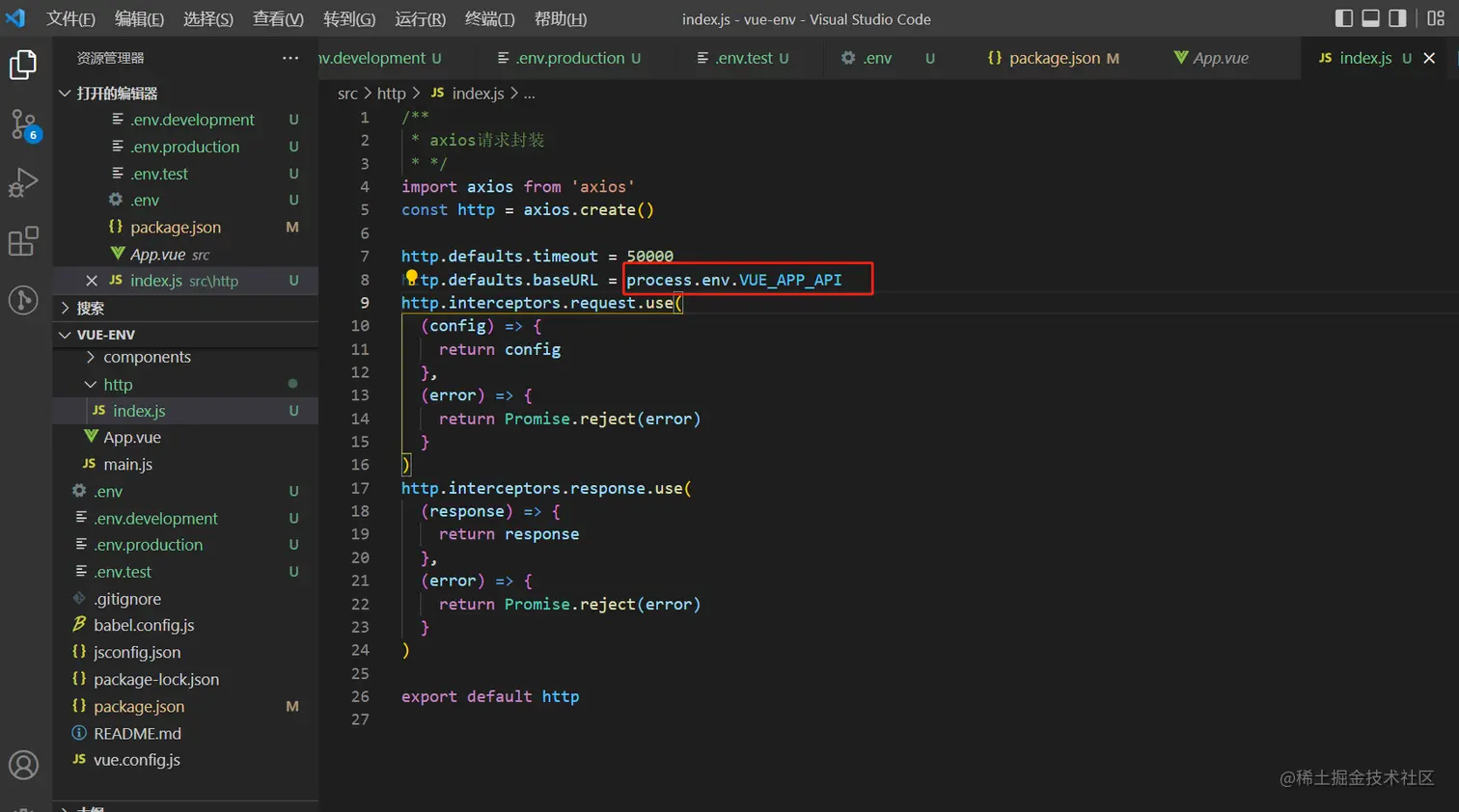Open README.md file
The height and width of the screenshot is (812, 1459).
(185, 733)
